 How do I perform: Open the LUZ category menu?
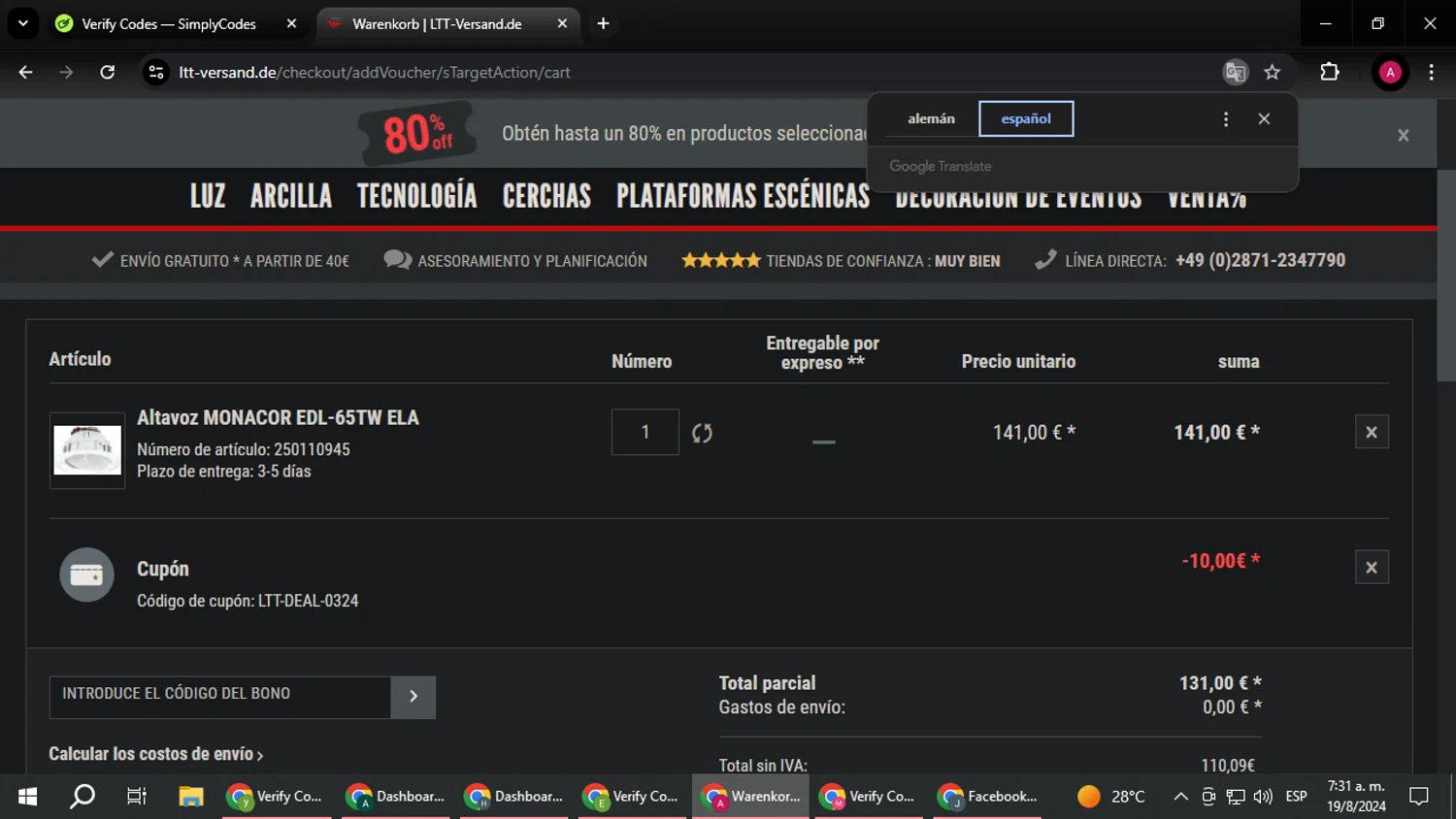tap(208, 196)
